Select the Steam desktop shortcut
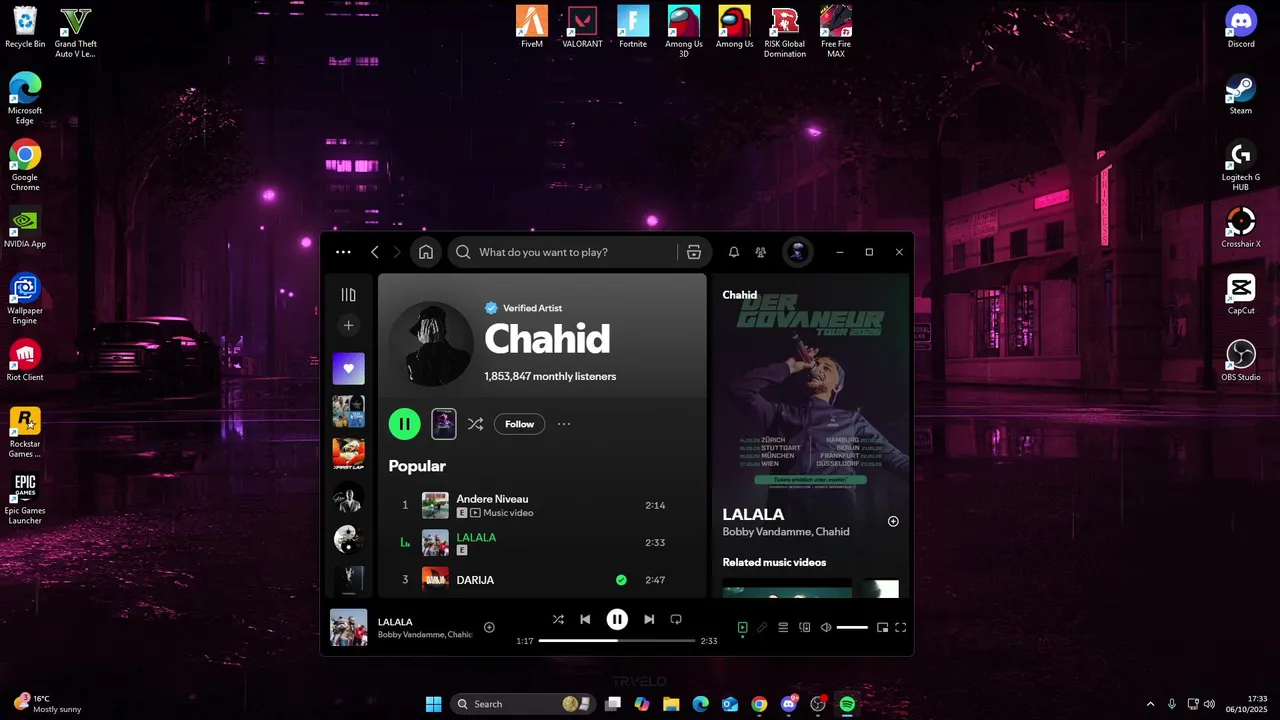The image size is (1280, 720). tap(1241, 94)
